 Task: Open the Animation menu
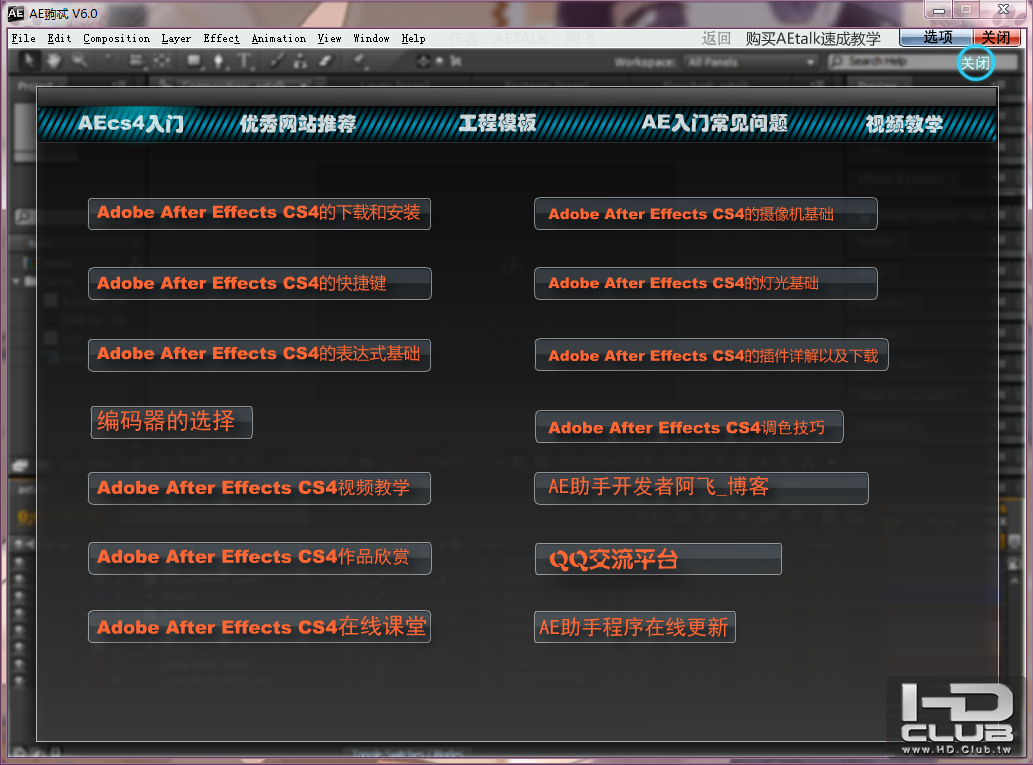click(279, 38)
